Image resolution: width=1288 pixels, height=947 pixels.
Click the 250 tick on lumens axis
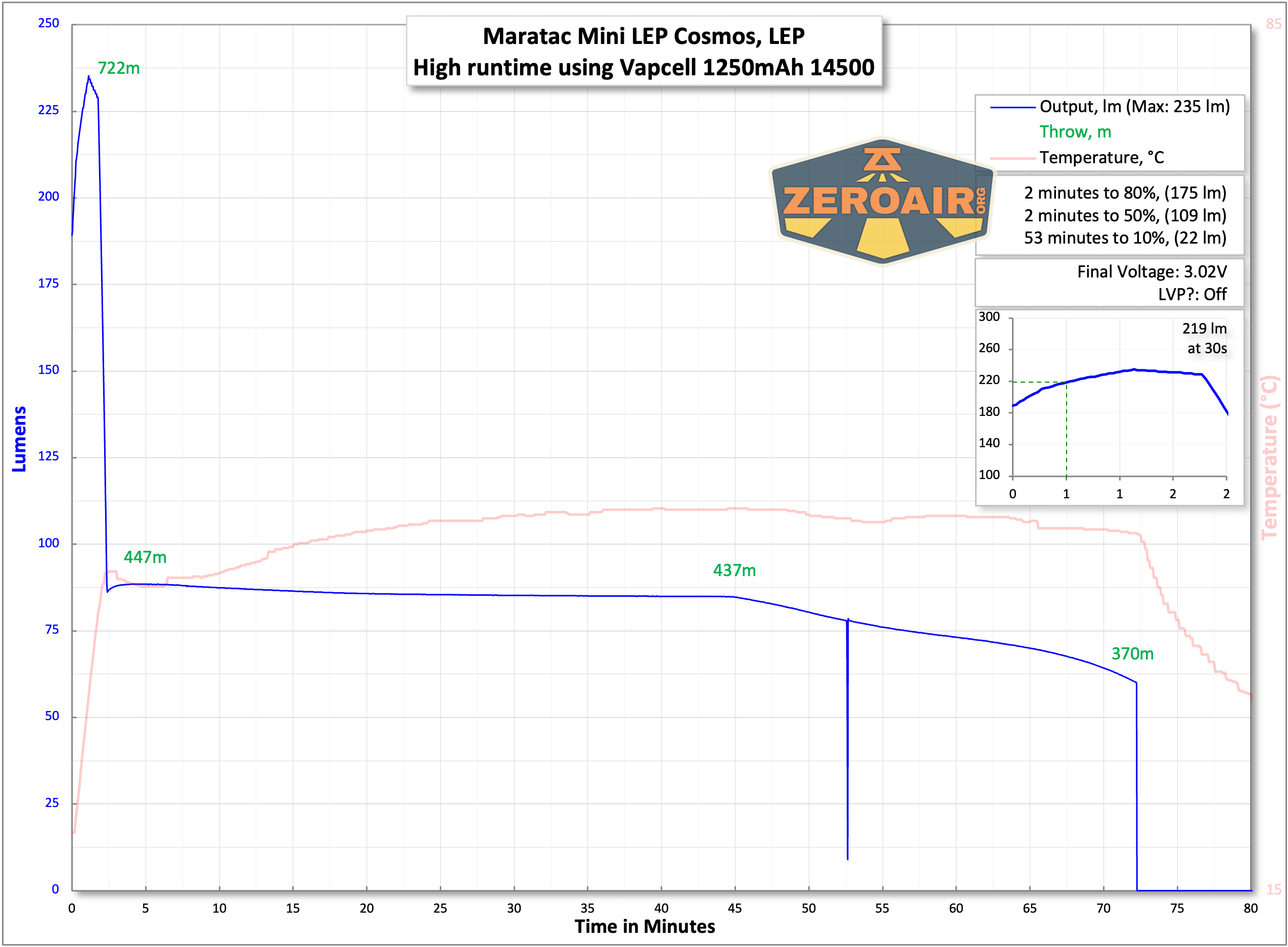click(x=49, y=24)
